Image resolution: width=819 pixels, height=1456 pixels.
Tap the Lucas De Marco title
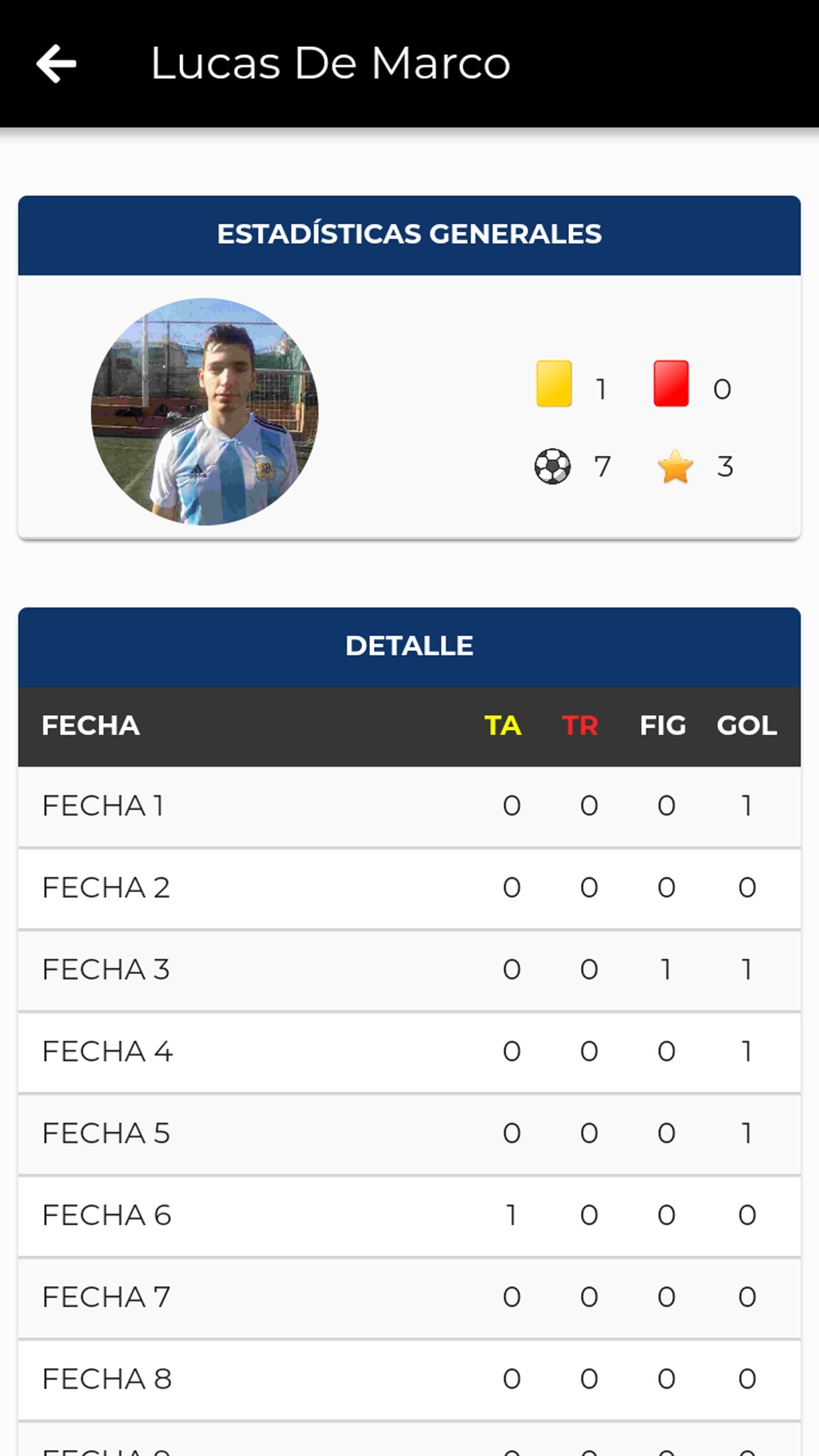click(330, 64)
